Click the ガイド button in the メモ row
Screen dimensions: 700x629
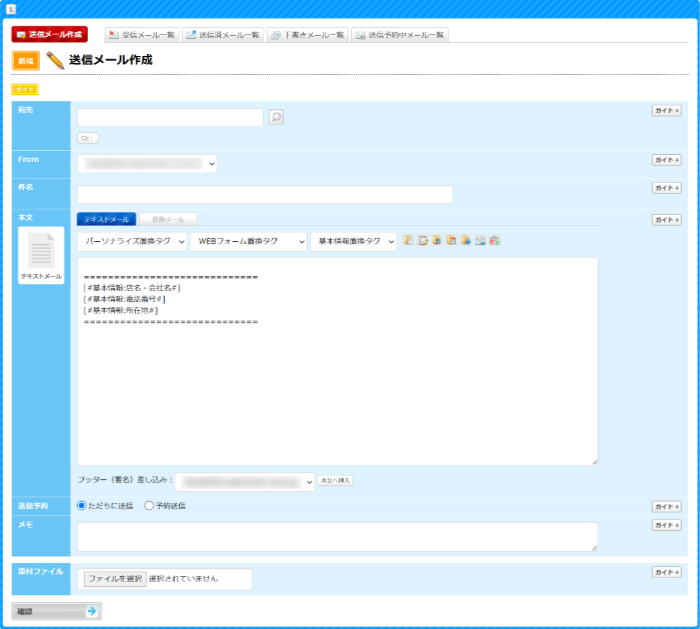point(667,525)
